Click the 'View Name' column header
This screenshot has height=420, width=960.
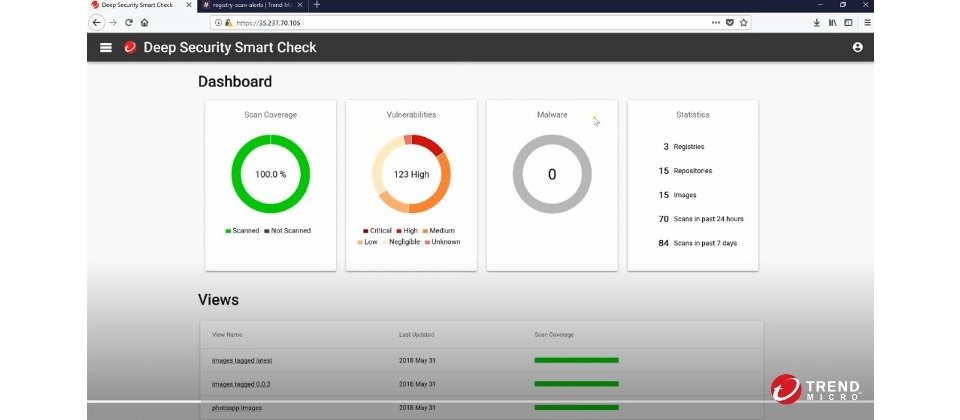point(227,335)
